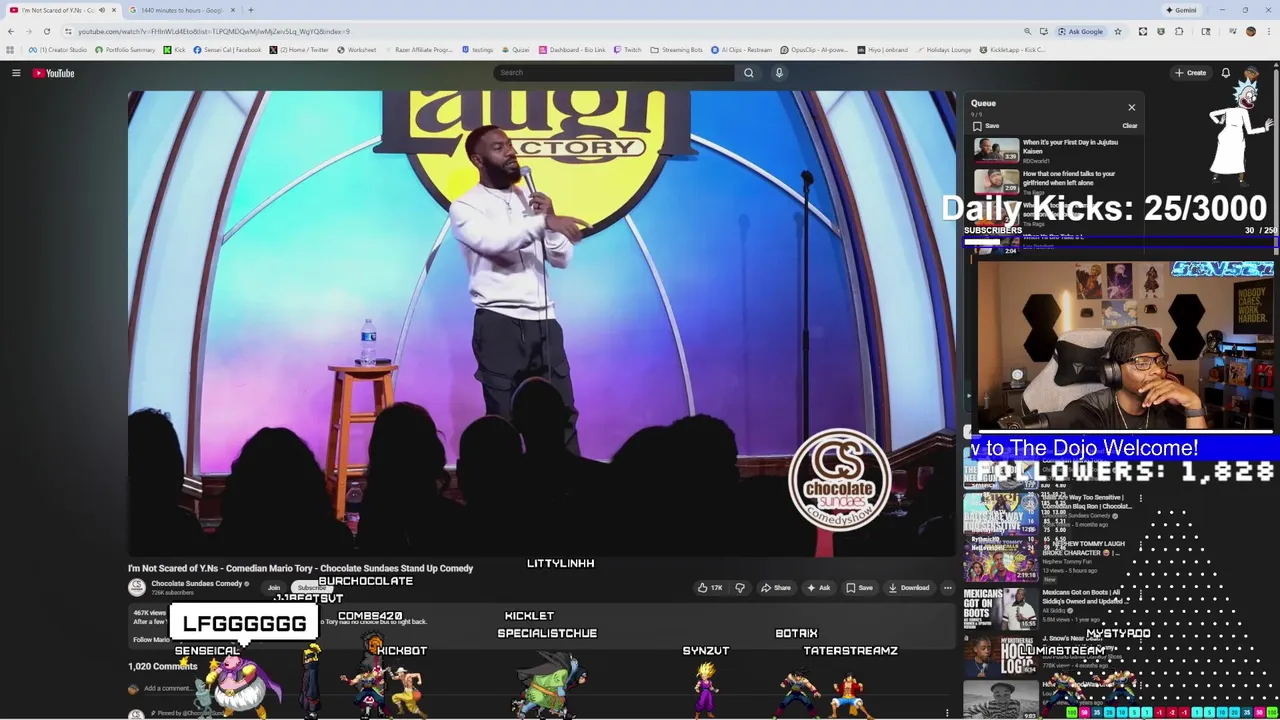Open Home / Twitter bookmark
The width and height of the screenshot is (1280, 720).
point(299,50)
